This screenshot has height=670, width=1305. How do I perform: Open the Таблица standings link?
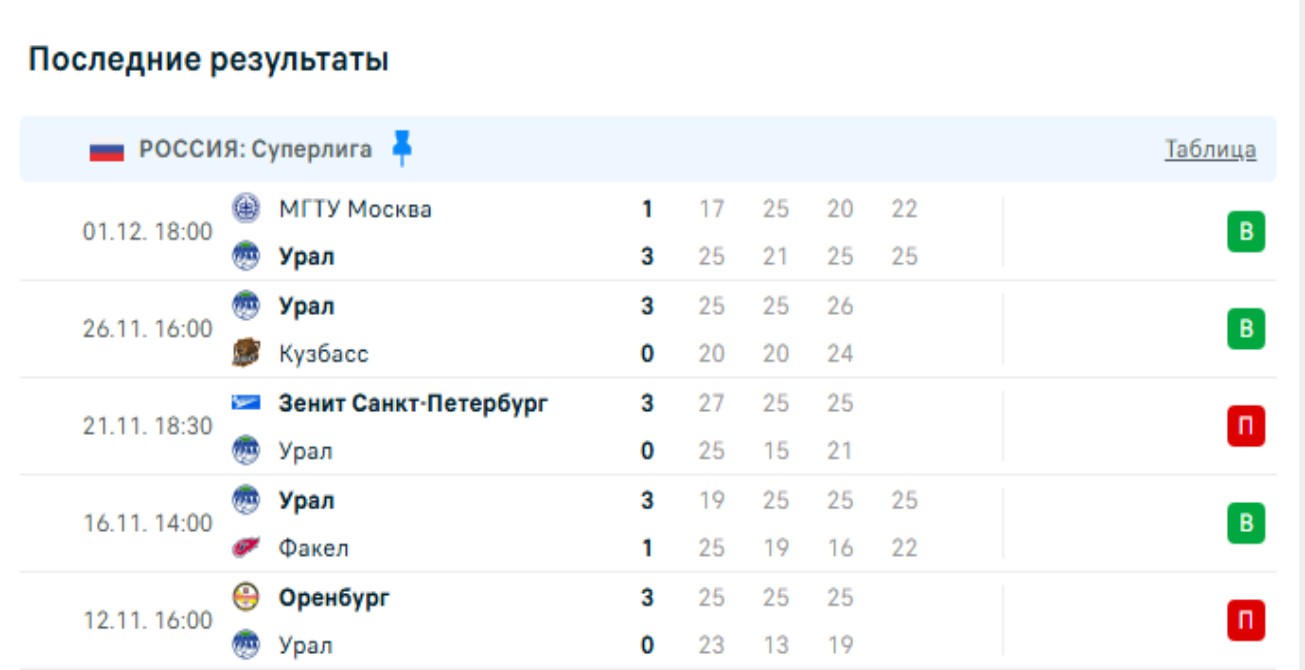pos(1210,150)
